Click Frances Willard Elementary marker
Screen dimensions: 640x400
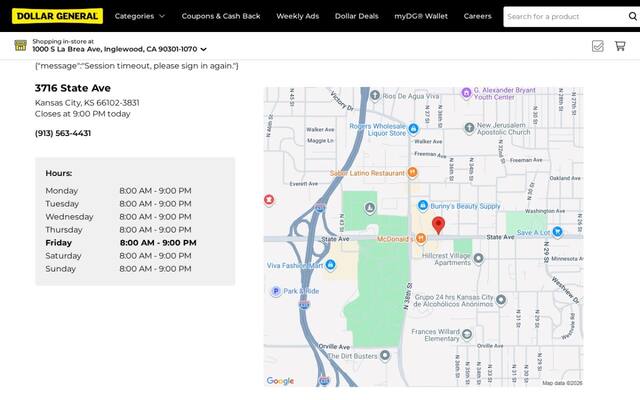(x=467, y=335)
